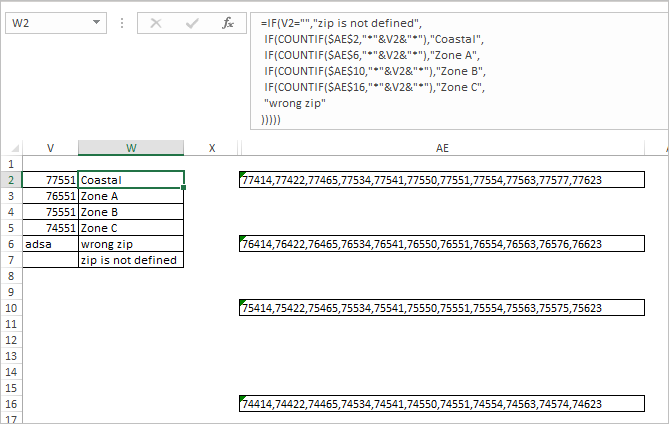Image resolution: width=669 pixels, height=424 pixels.
Task: Select row 2 header
Action: pyautogui.click(x=11, y=180)
